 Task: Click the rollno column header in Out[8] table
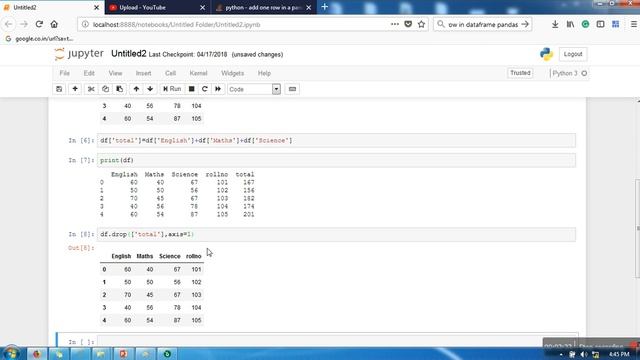193,256
